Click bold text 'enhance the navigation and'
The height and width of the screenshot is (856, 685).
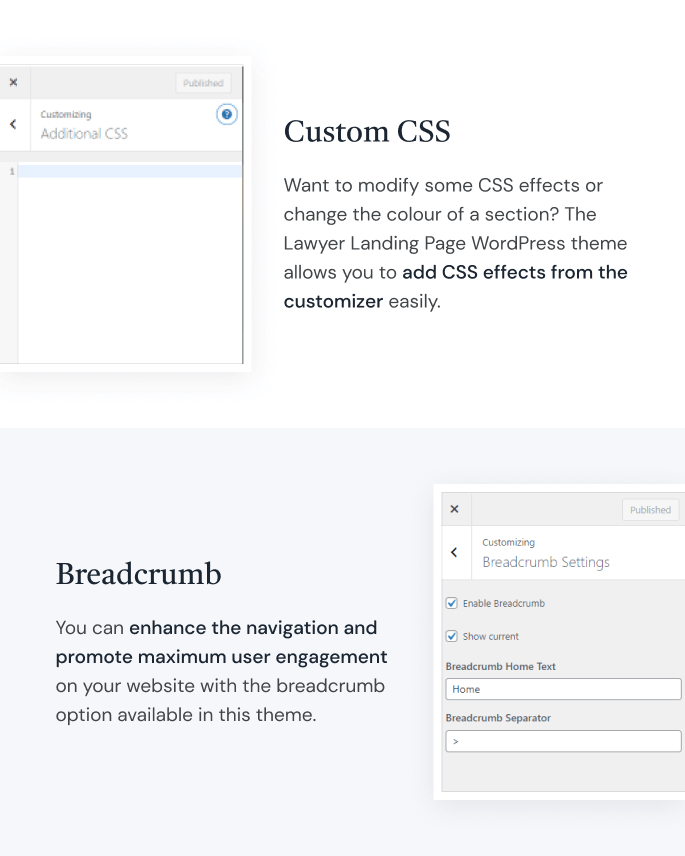(x=253, y=628)
